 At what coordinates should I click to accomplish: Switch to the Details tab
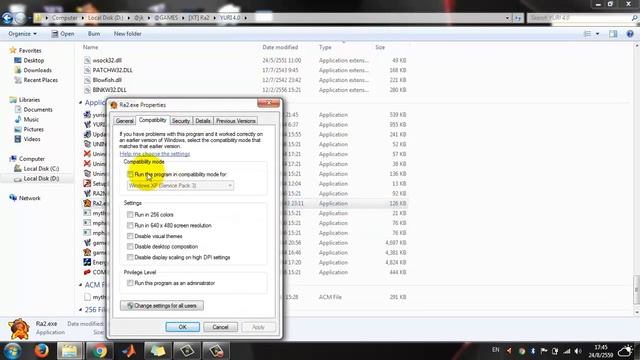point(203,121)
